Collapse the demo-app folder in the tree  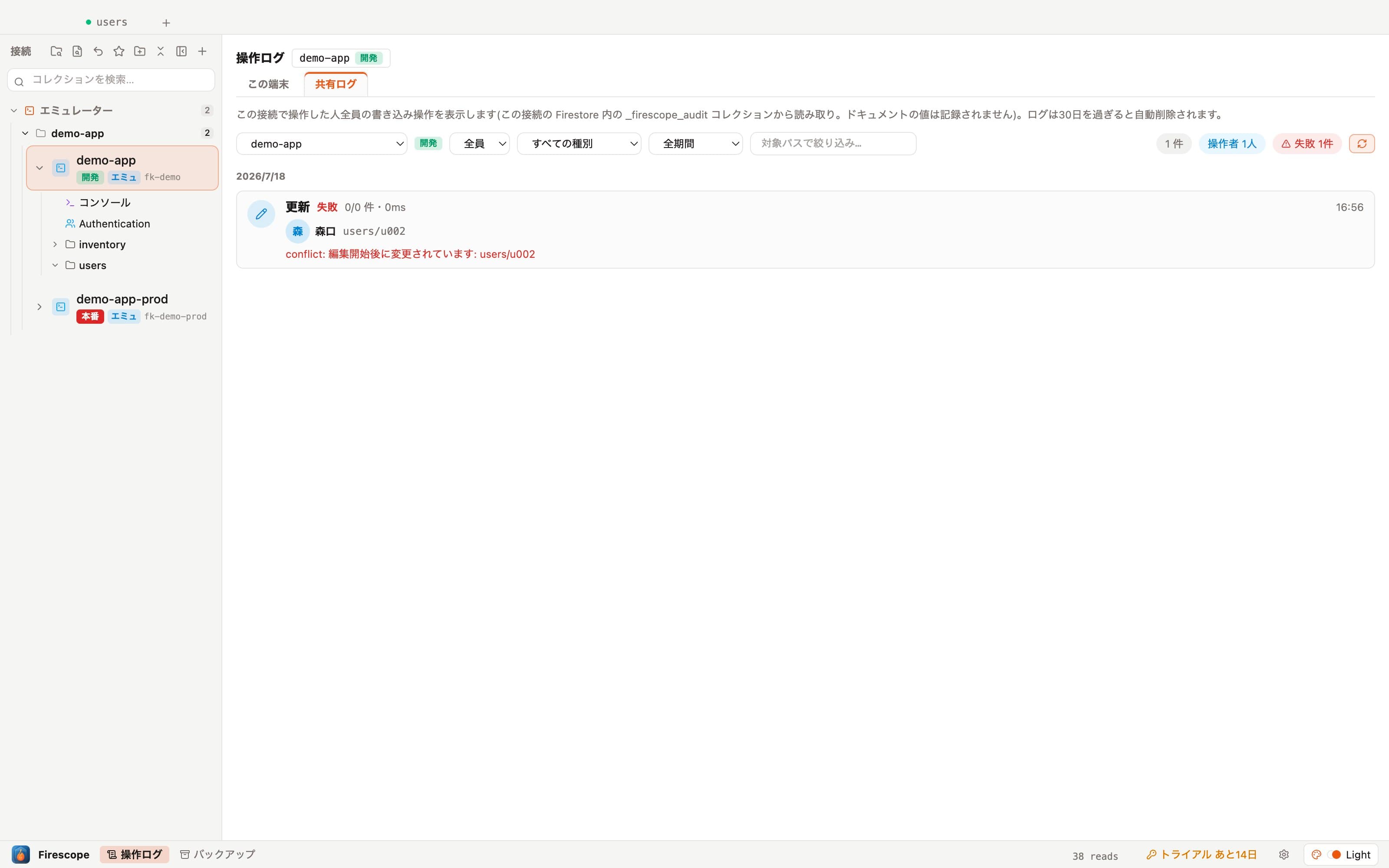click(25, 133)
